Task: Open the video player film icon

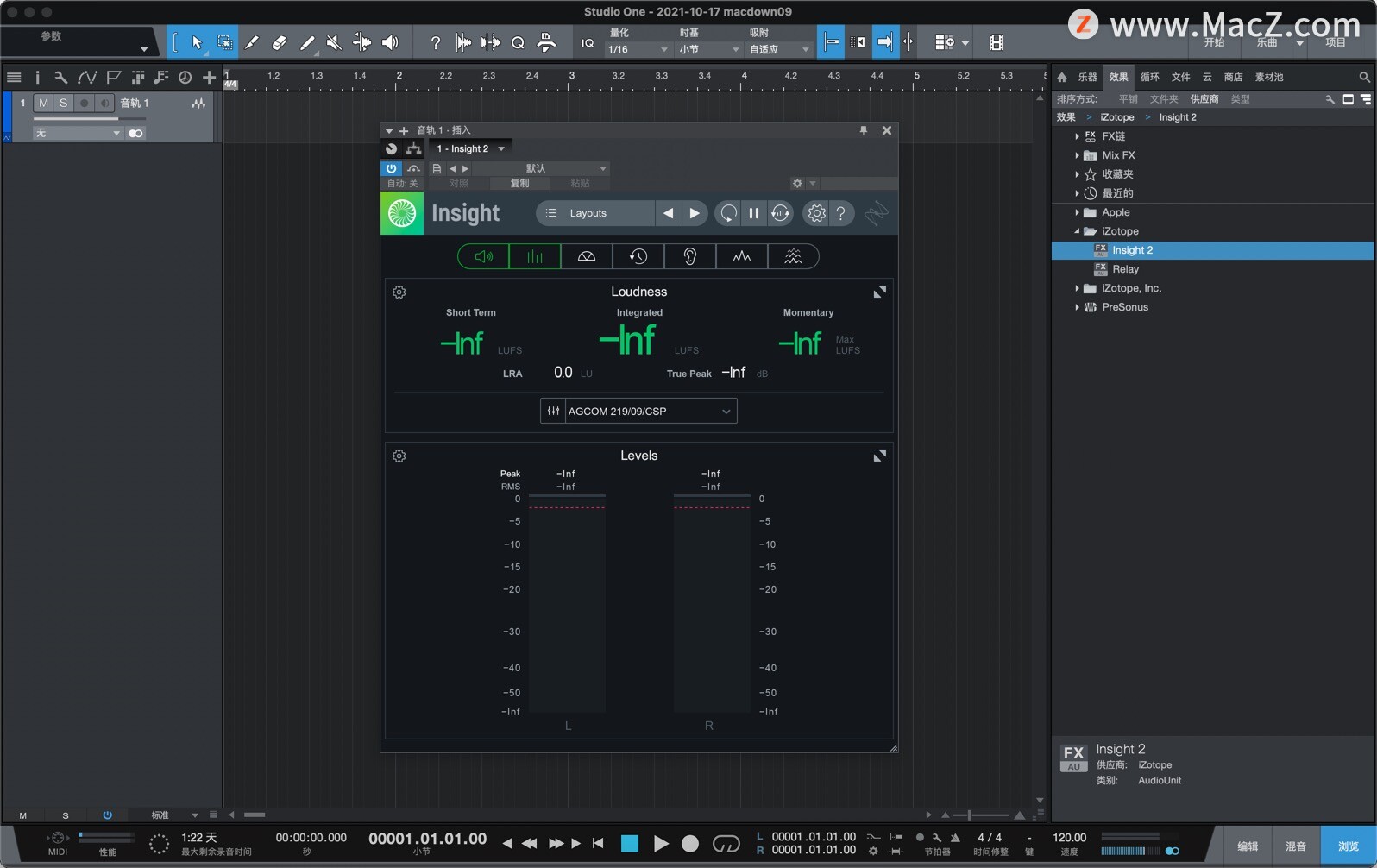Action: pos(996,42)
